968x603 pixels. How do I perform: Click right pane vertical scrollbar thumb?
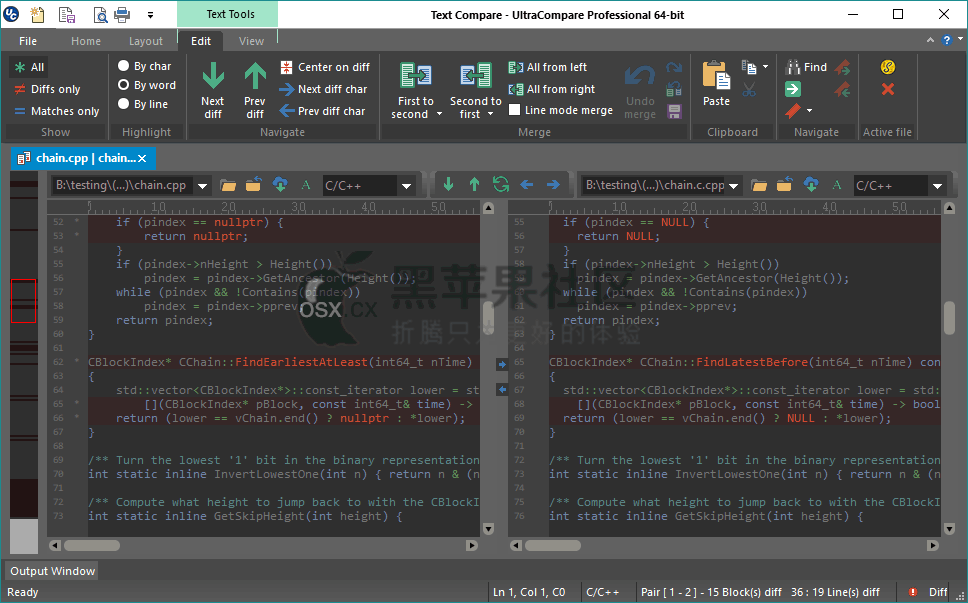point(950,318)
